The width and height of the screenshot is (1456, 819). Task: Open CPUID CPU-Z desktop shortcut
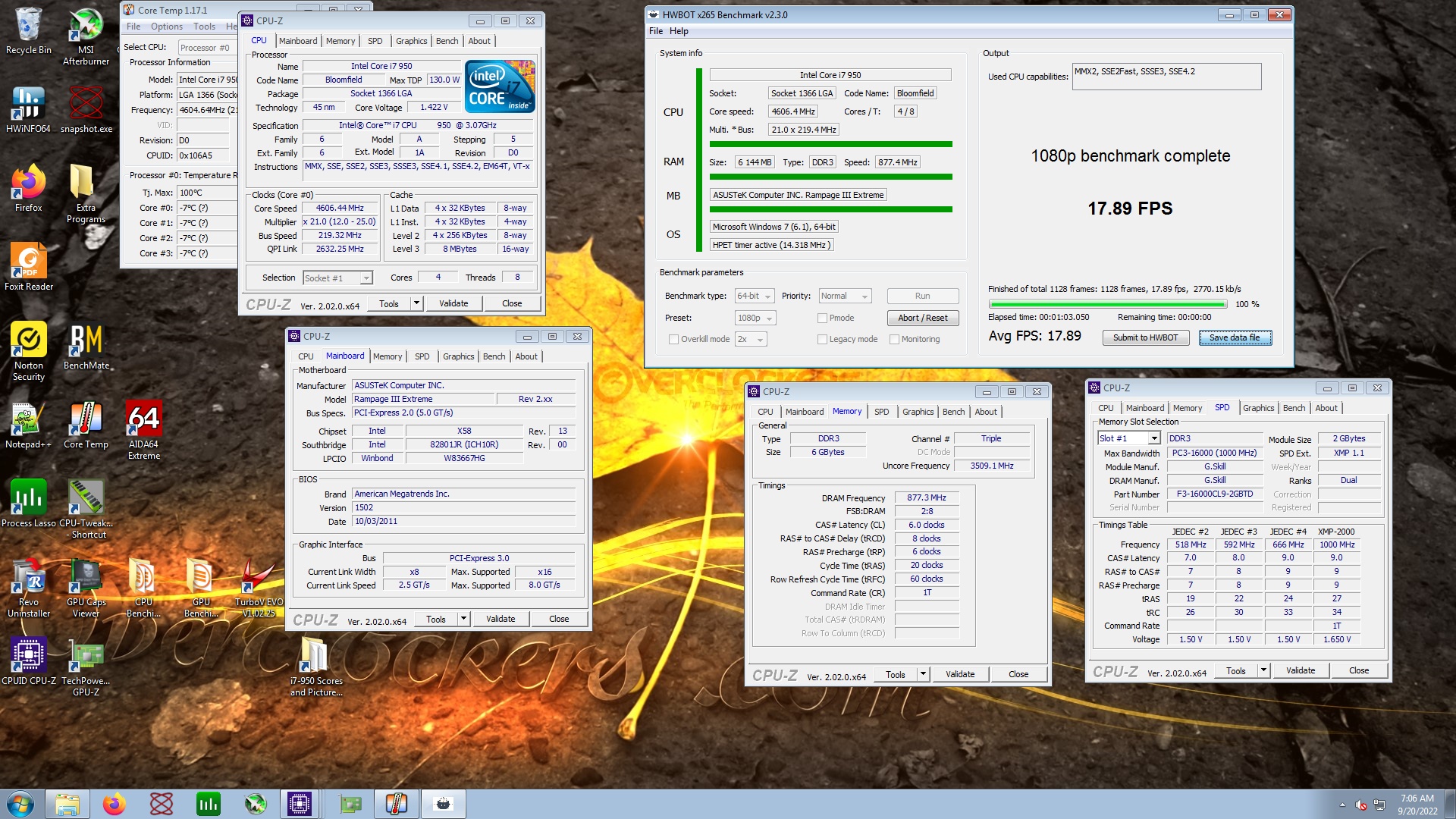28,661
